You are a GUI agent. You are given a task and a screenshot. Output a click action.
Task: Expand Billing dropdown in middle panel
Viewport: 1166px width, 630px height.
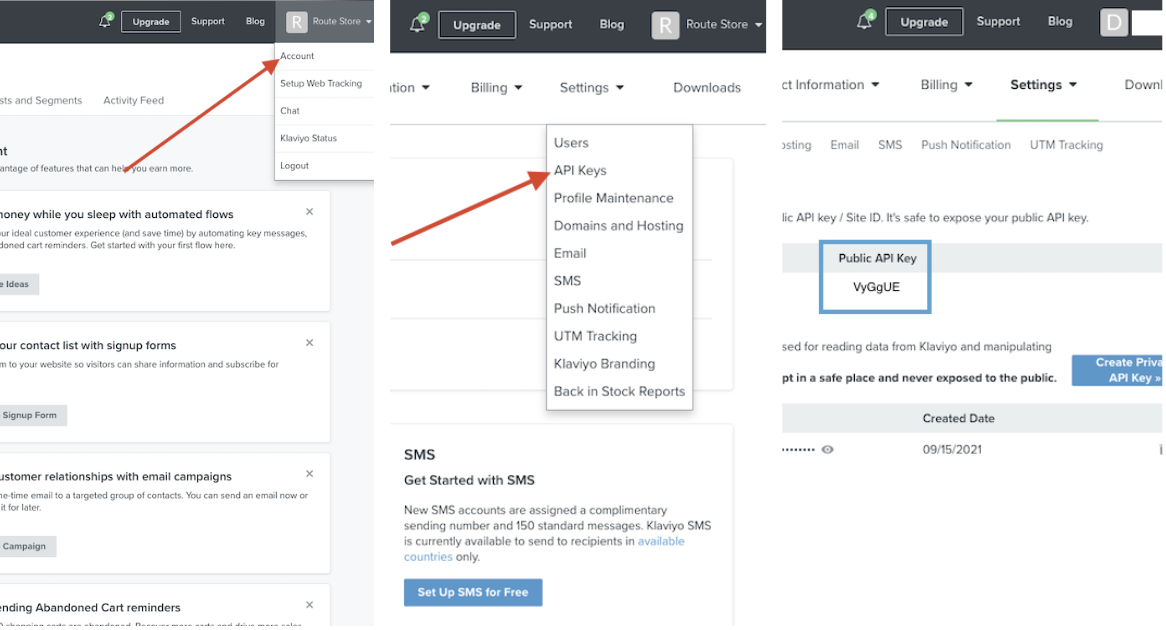point(496,88)
